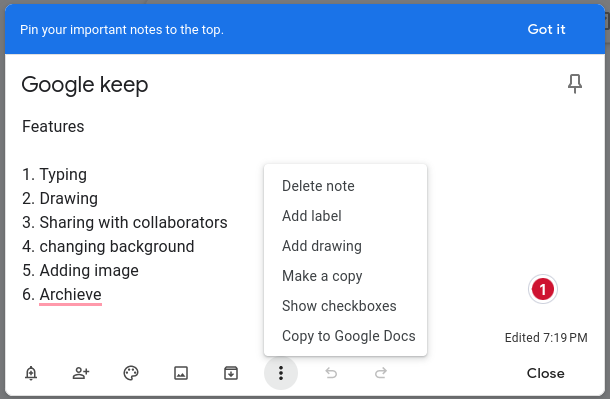
Task: Redo the last edit
Action: (381, 373)
